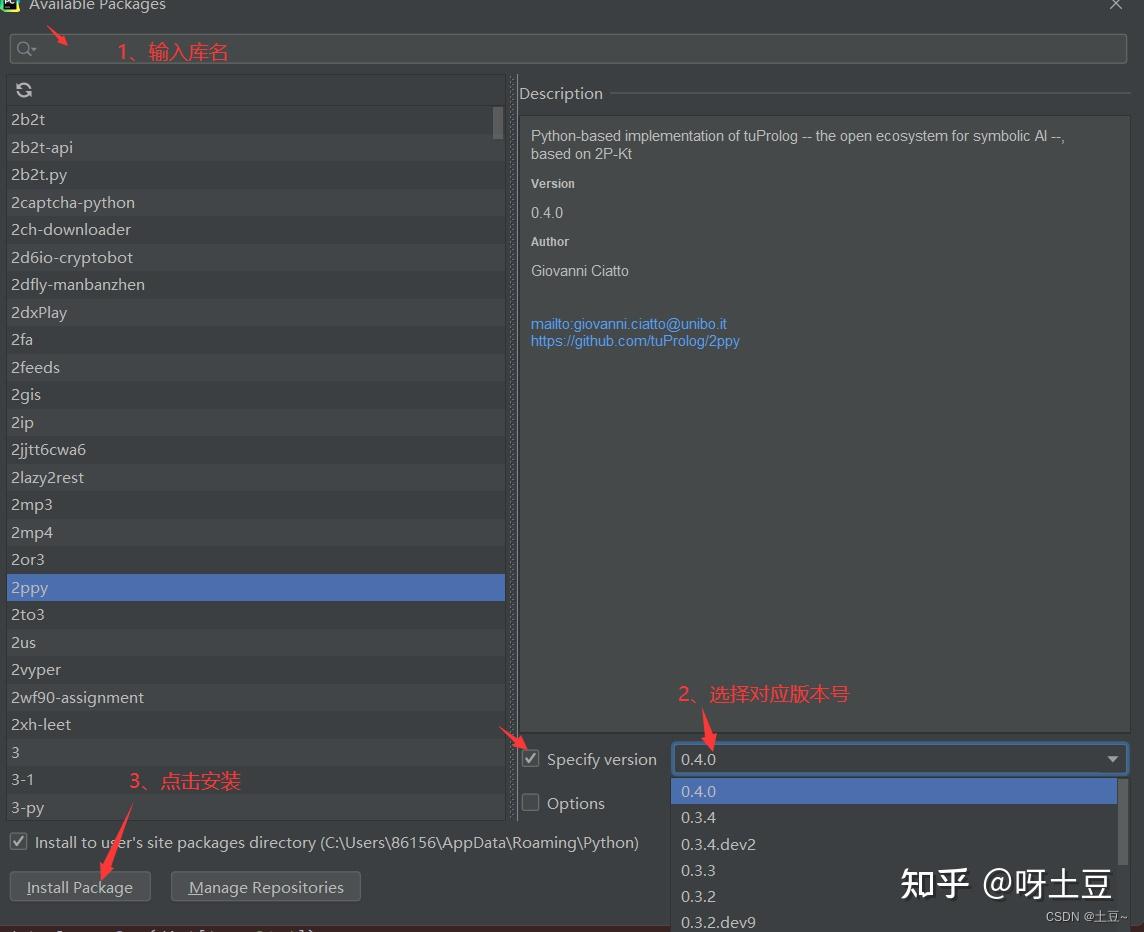Viewport: 1144px width, 932px height.
Task: Click the Available Packages dialog icon
Action: coord(11,6)
